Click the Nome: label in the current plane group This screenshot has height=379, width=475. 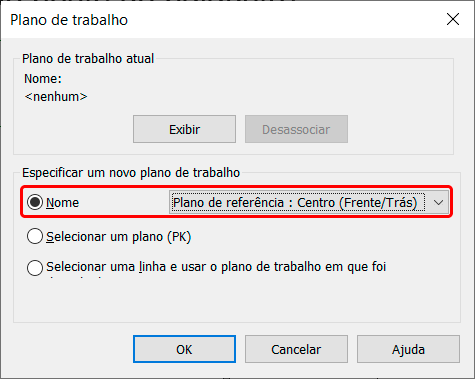click(x=43, y=79)
